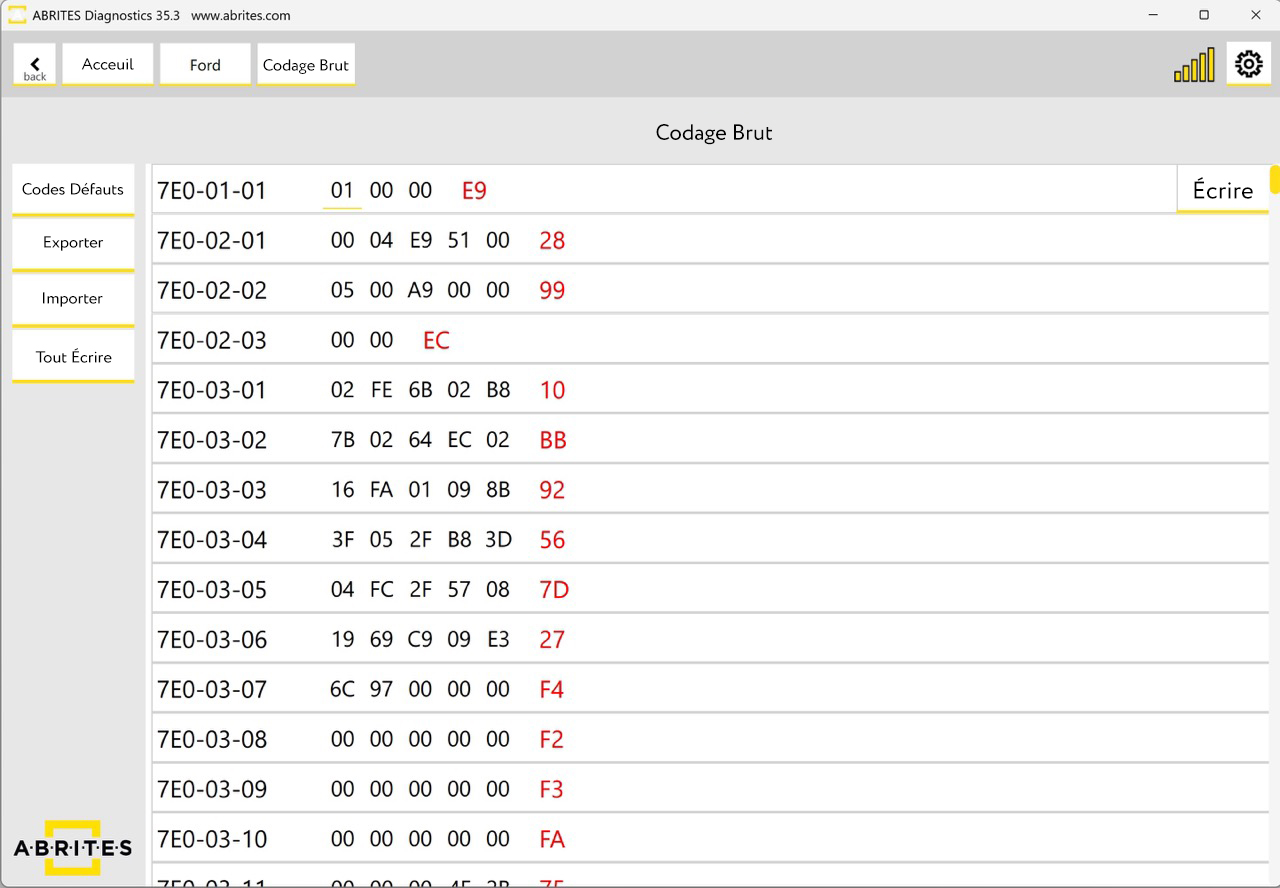Click the vertical scrollbar thumb
Viewport: 1280px width, 888px height.
point(1275,179)
